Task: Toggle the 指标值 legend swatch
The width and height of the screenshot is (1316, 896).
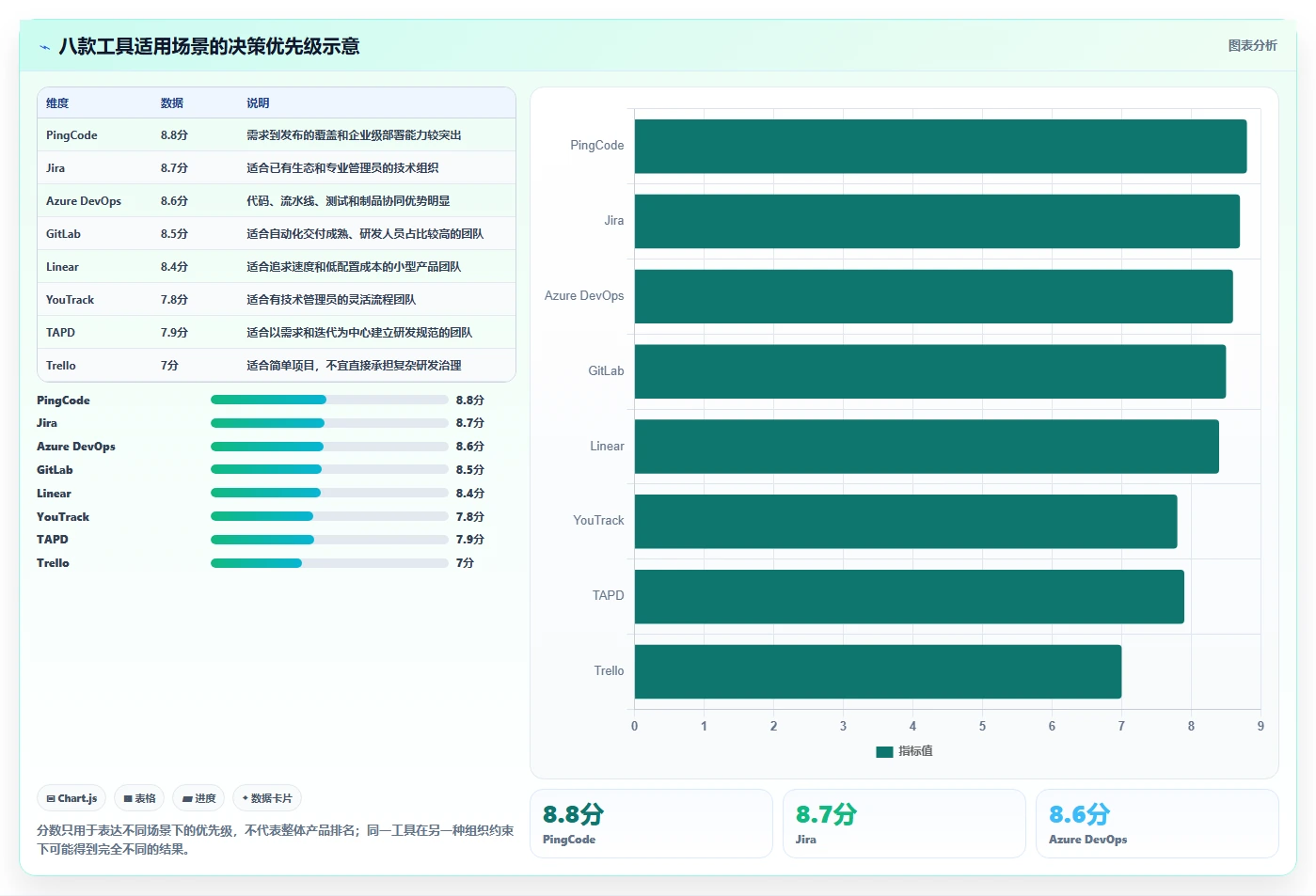Action: (884, 751)
